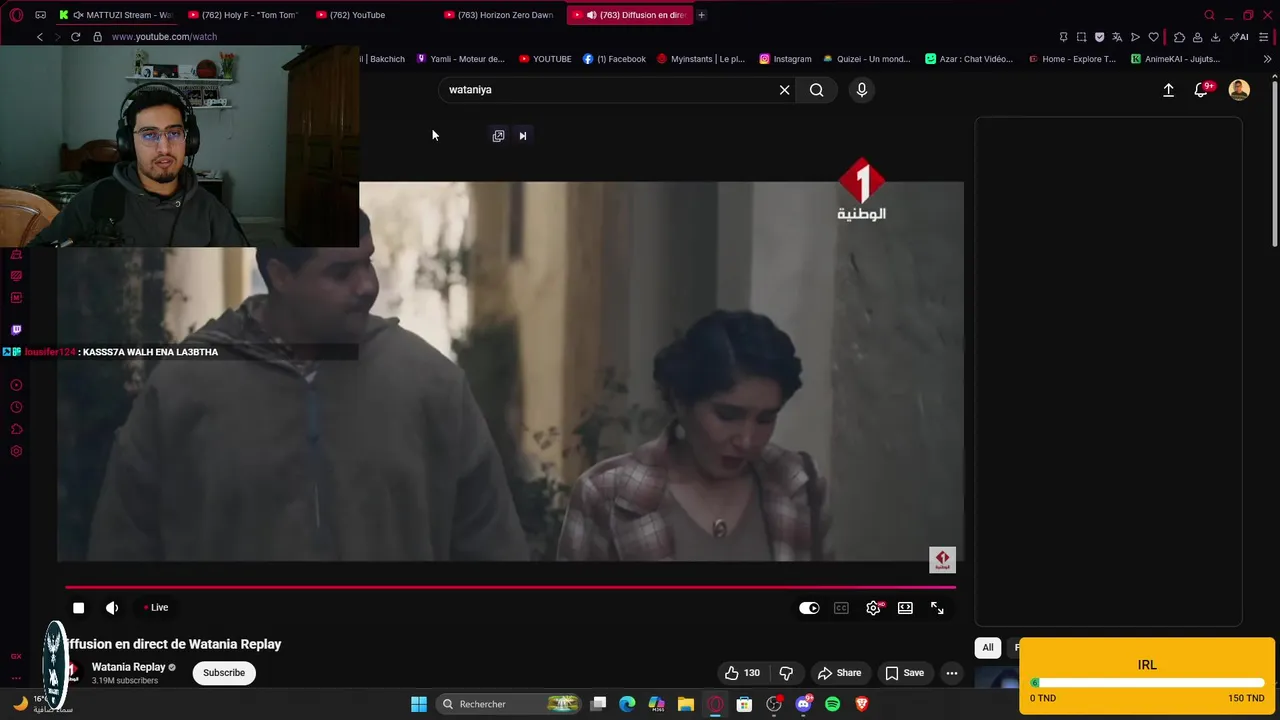
Task: Open the extensions cube icon
Action: (1179, 37)
